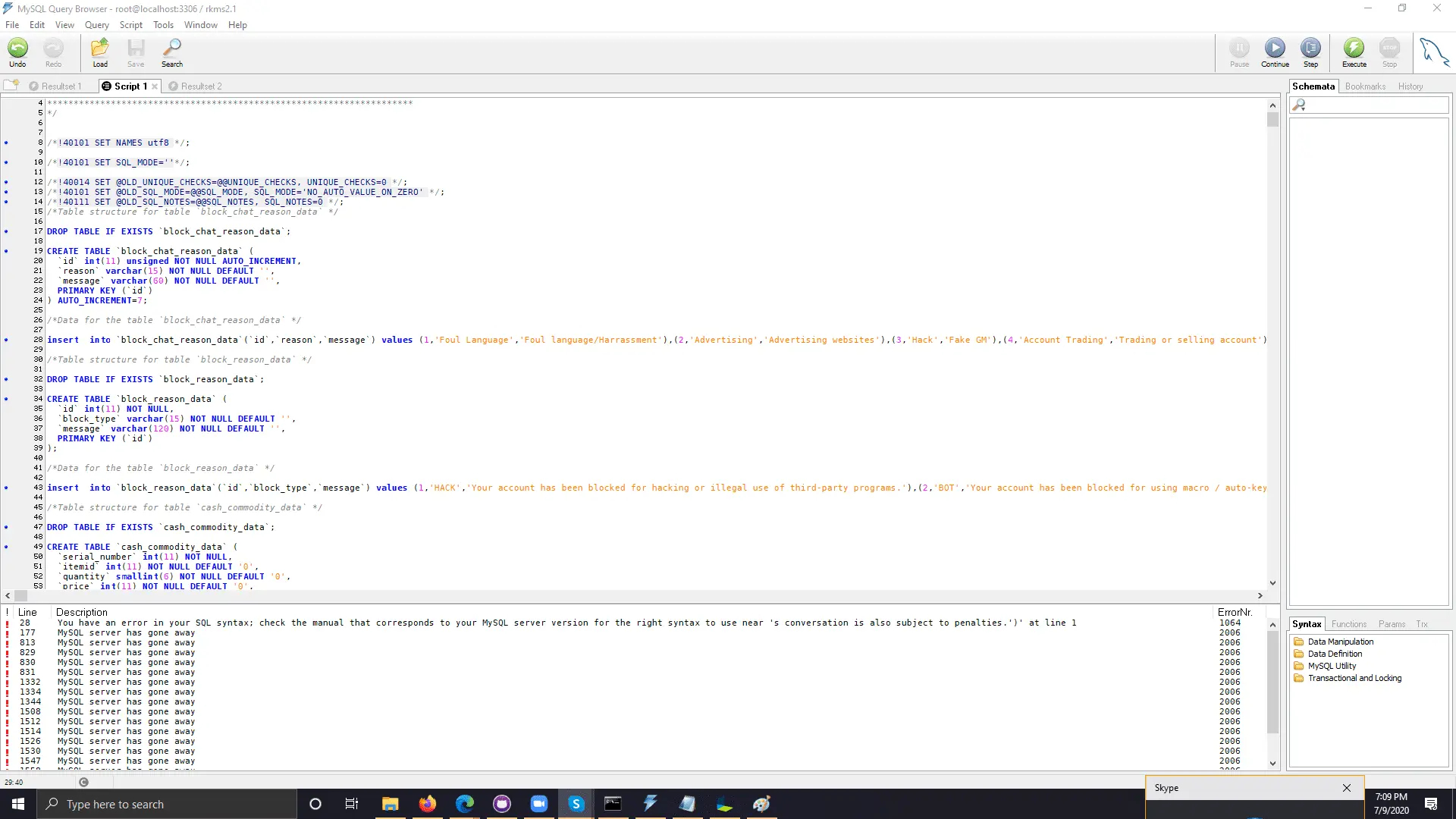Viewport: 1456px width, 819px height.
Task: Switch to the Params tab
Action: pyautogui.click(x=1392, y=624)
